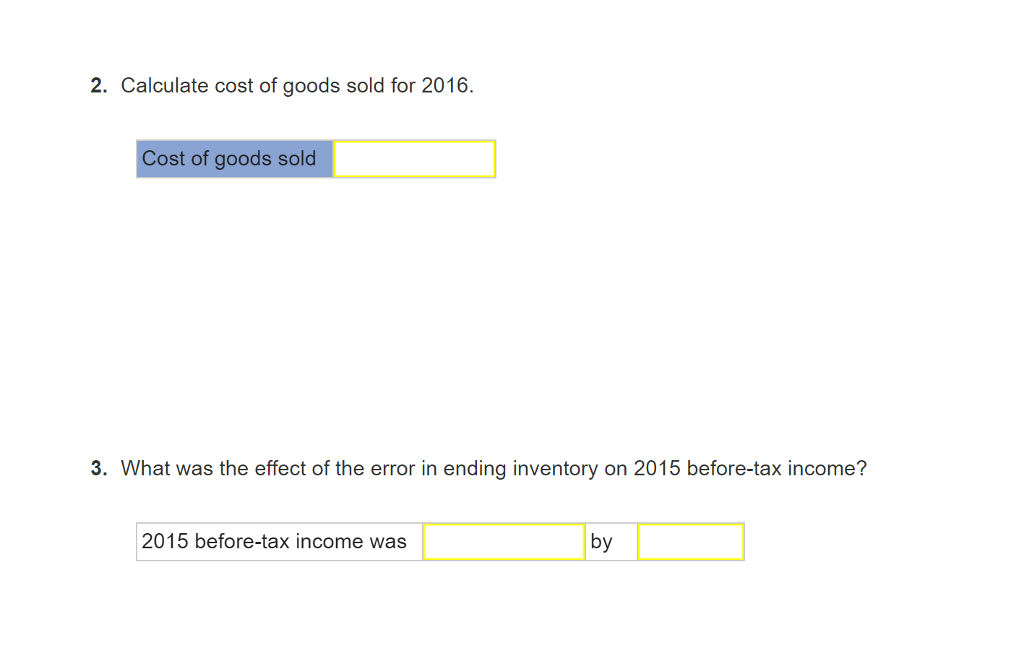Open the effect selector after 'income was'
Screen dimensions: 1024x648
pos(504,541)
